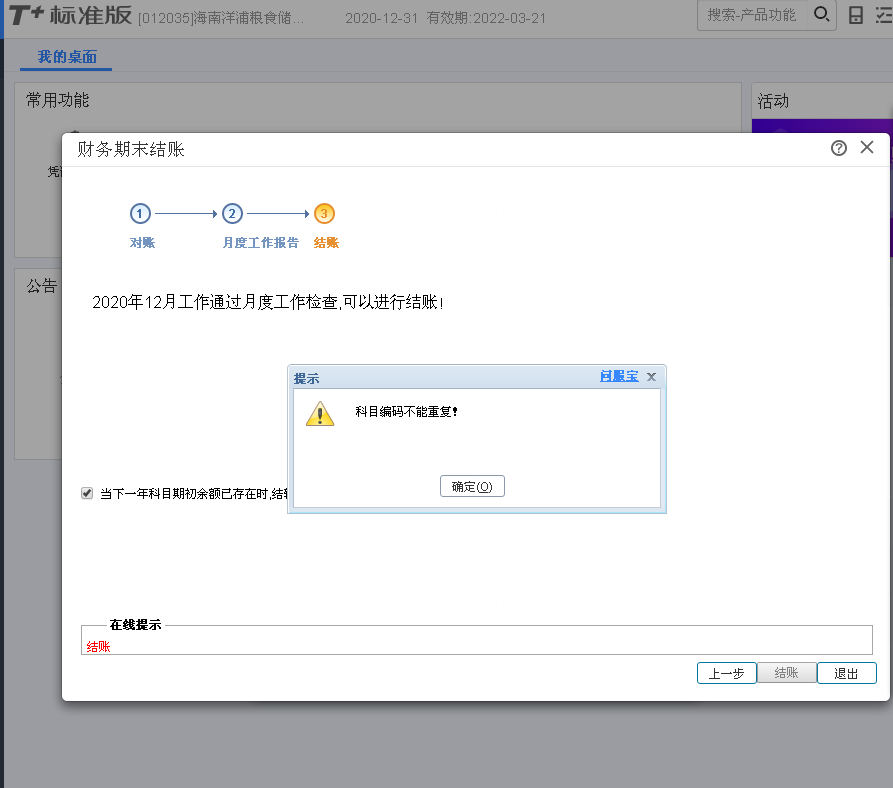Click the T+ 标准版 logo
The height and width of the screenshot is (788, 893).
70,15
